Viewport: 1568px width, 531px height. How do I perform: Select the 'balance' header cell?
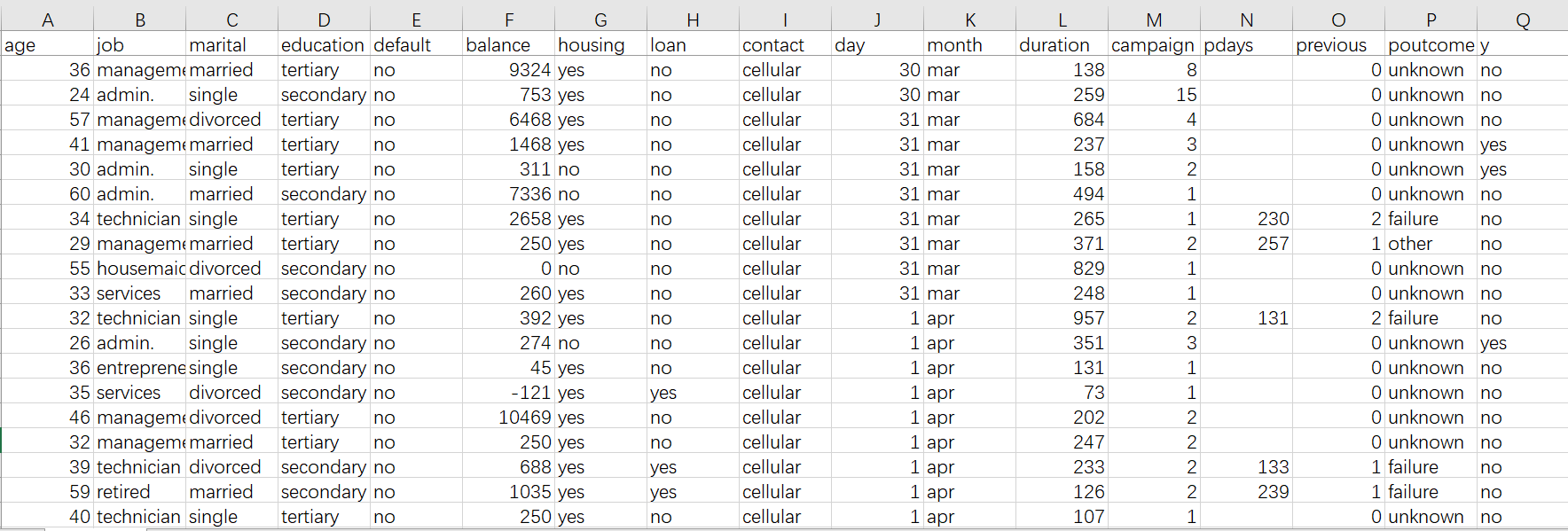[498, 45]
